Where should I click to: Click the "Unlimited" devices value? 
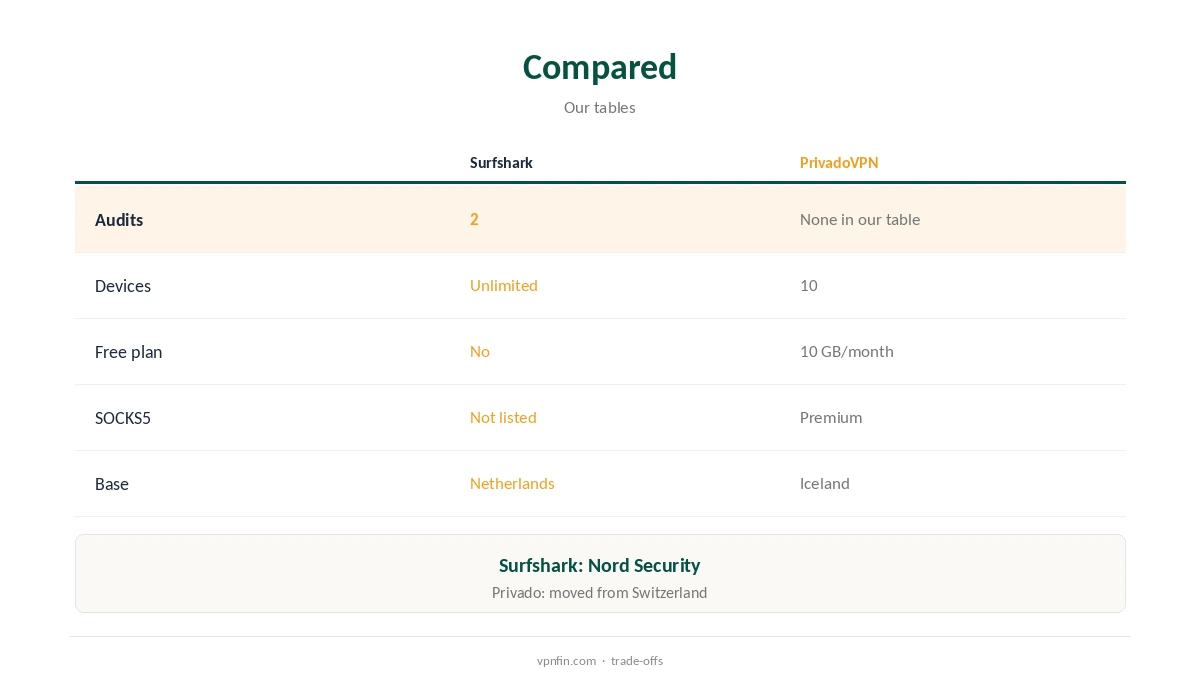point(504,285)
